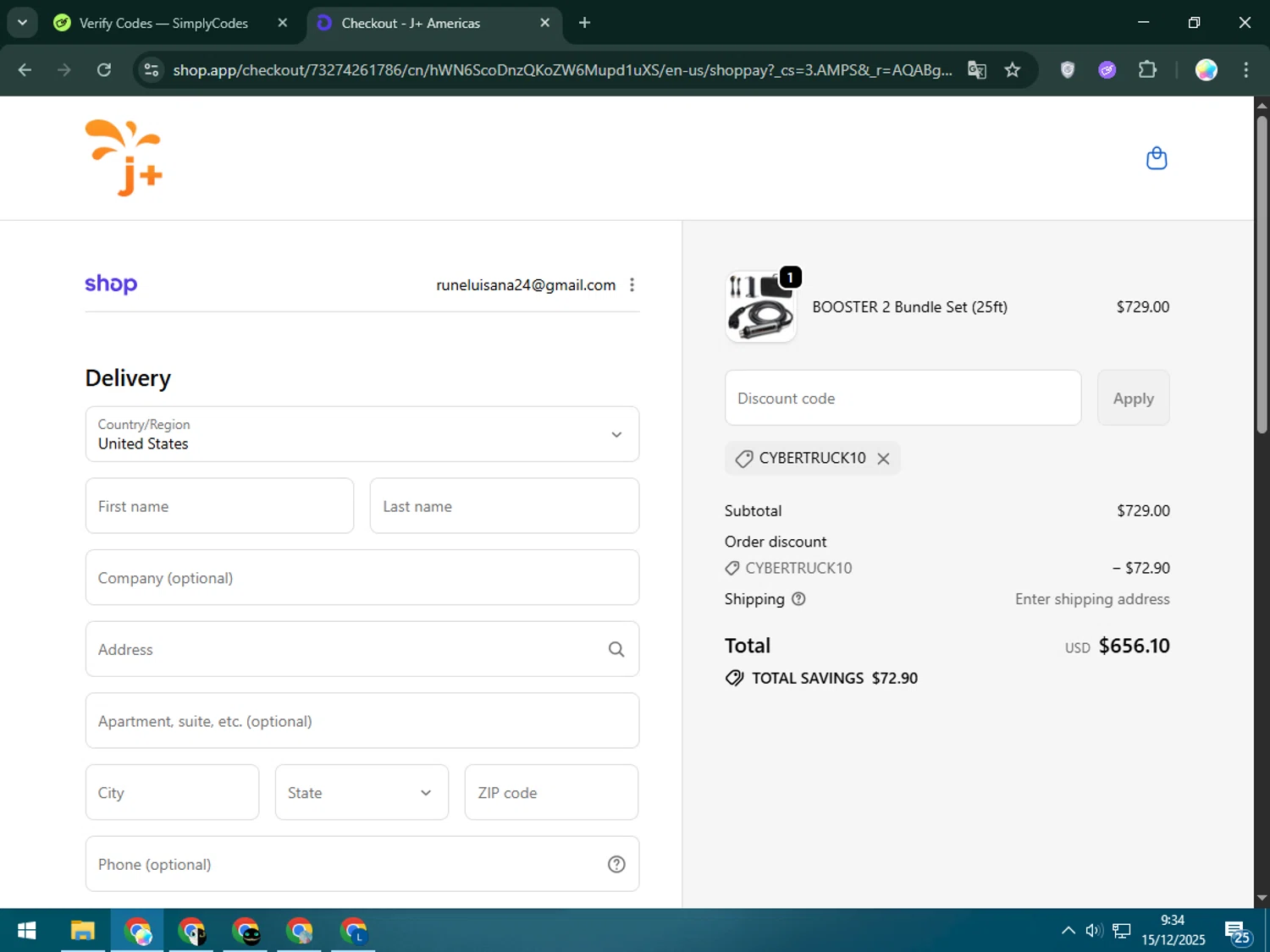Open the State dropdown
1270x952 pixels.
coord(362,793)
